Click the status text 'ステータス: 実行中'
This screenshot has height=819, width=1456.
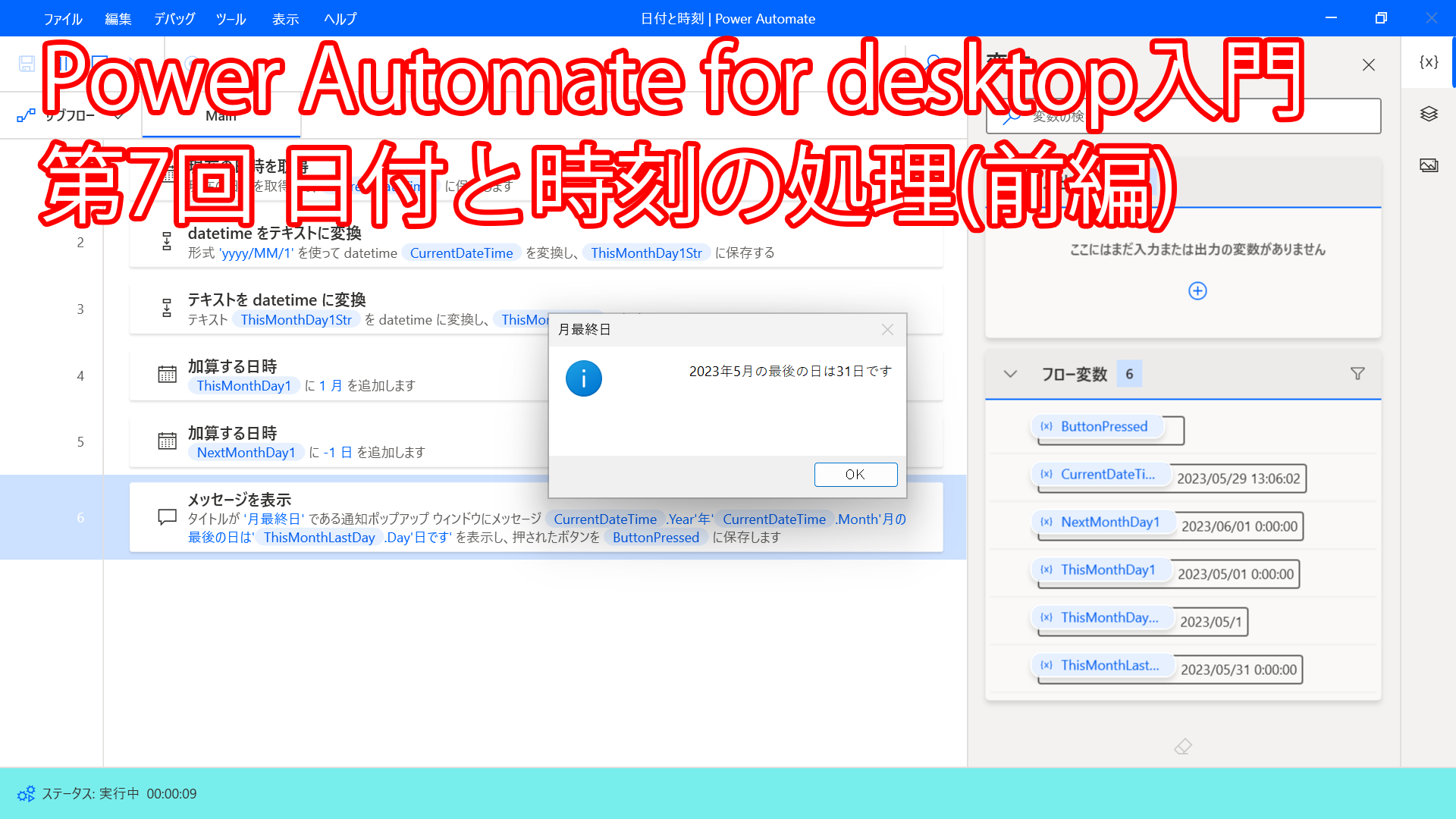(x=90, y=794)
